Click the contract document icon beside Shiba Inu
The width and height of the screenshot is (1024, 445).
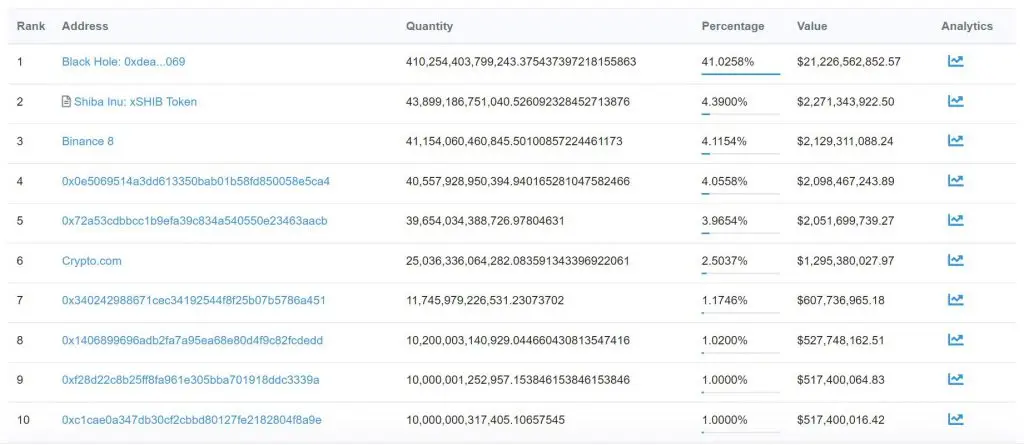coord(66,102)
